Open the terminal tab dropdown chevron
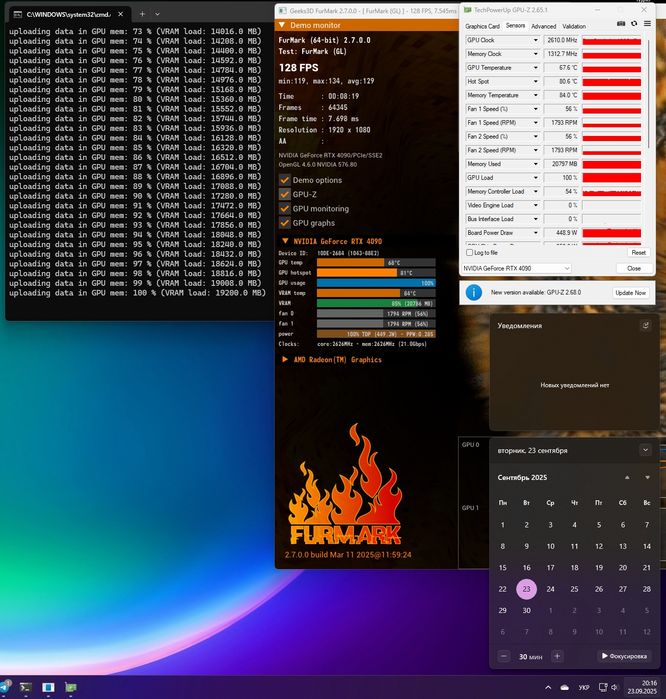Screen dimensions: 666x699 point(157,14)
